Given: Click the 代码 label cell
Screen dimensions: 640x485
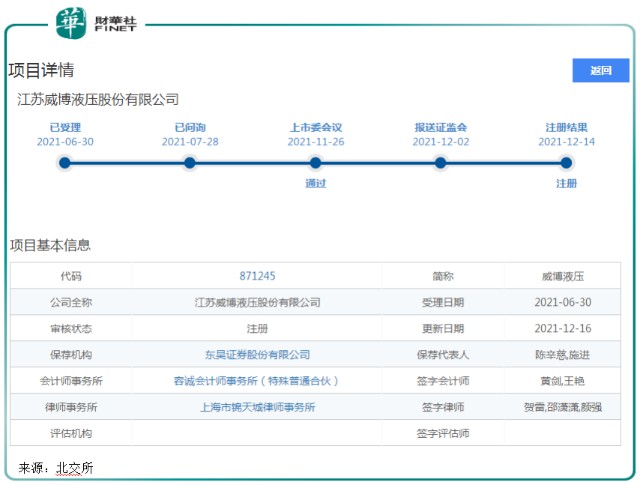Looking at the screenshot, I should pyautogui.click(x=71, y=276).
